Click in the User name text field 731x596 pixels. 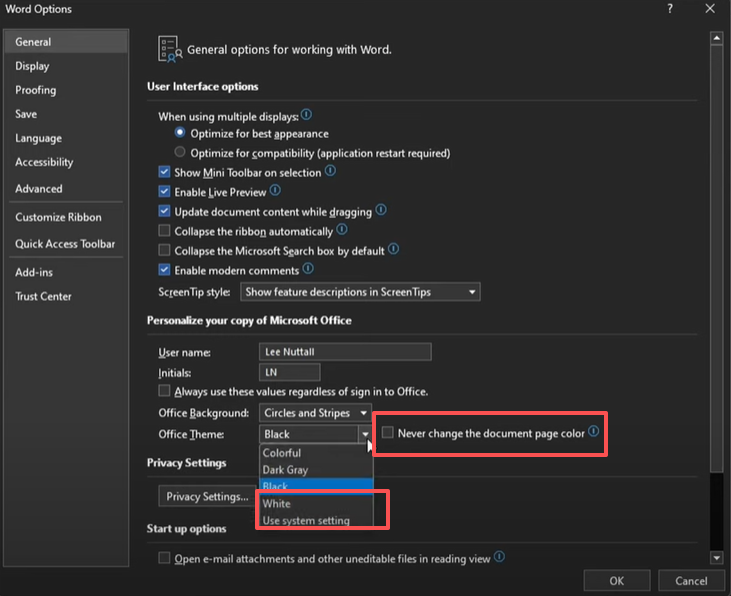pyautogui.click(x=345, y=352)
